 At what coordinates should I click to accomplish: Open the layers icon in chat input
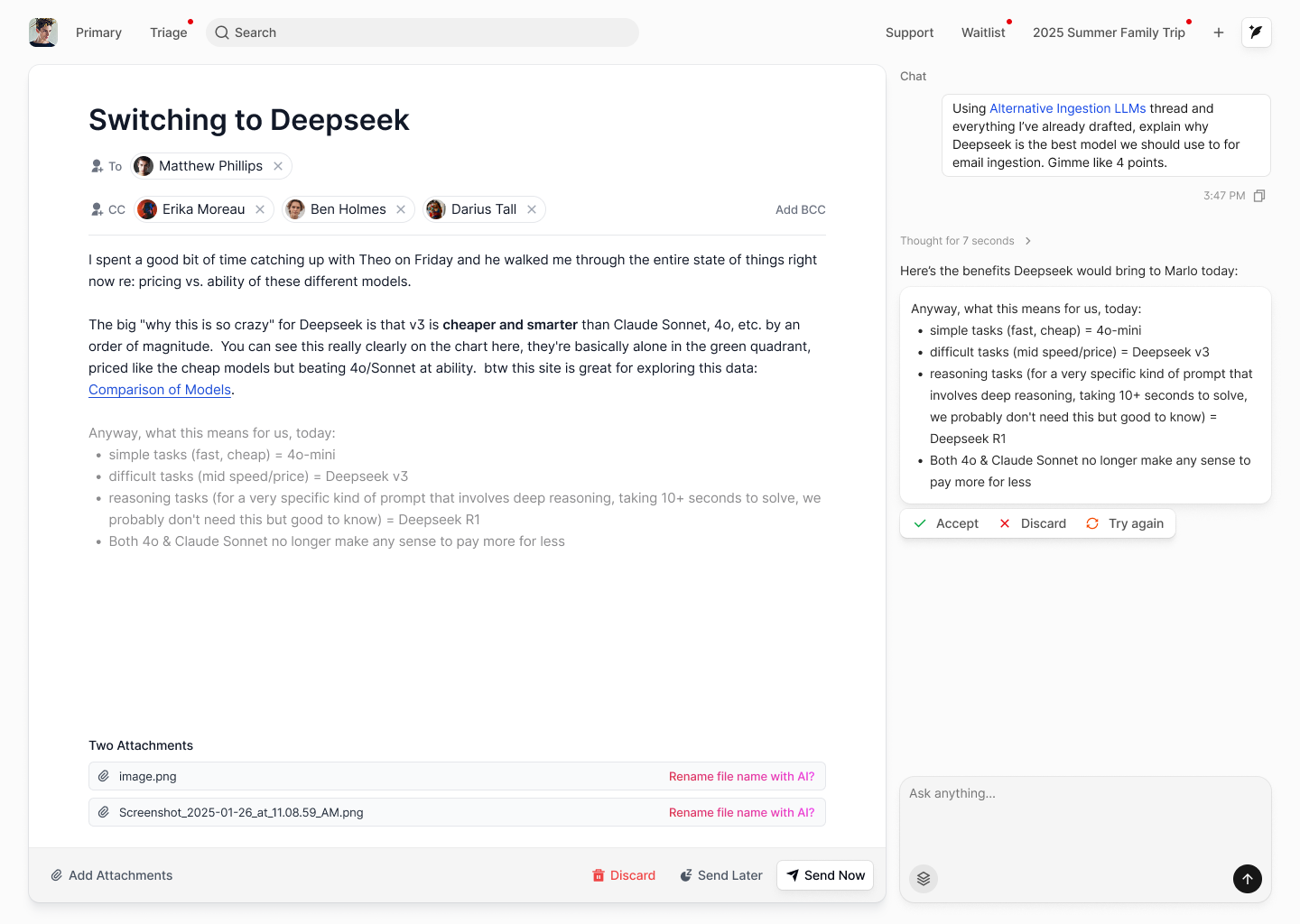coord(924,879)
